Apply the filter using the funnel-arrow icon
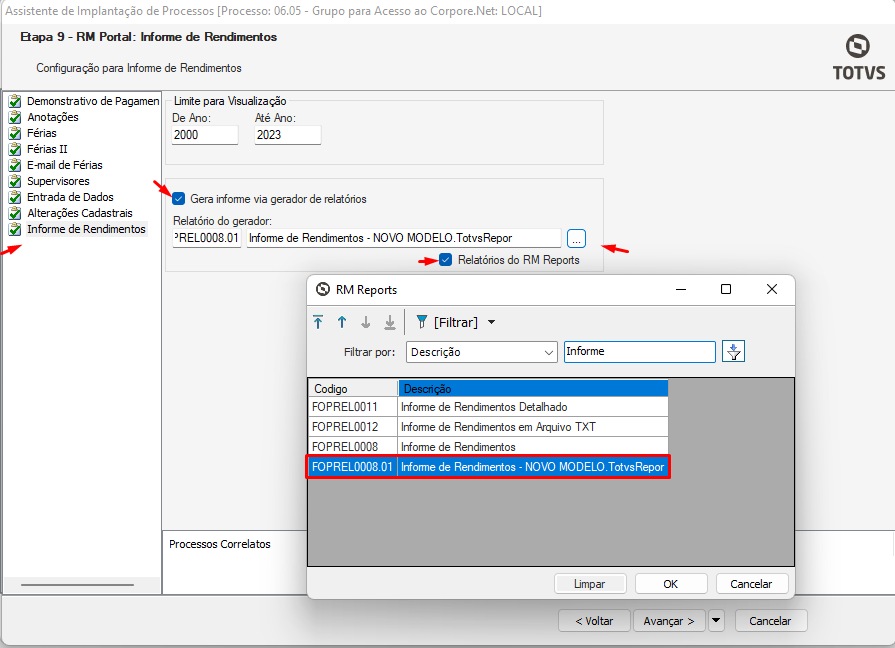Viewport: 895px width, 648px height. click(733, 351)
